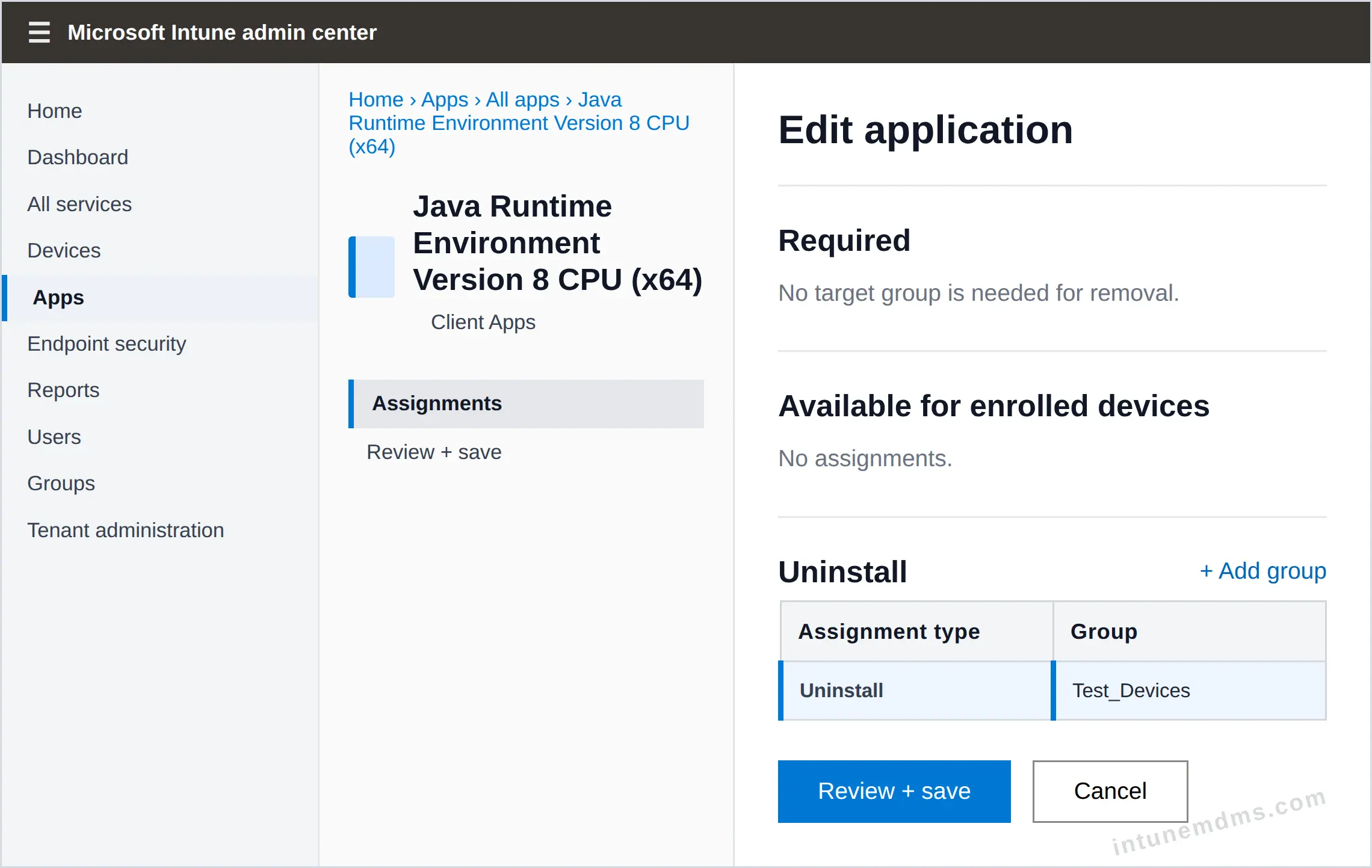Screen dimensions: 1372x868
Task: Open All services in sidebar
Action: click(79, 204)
